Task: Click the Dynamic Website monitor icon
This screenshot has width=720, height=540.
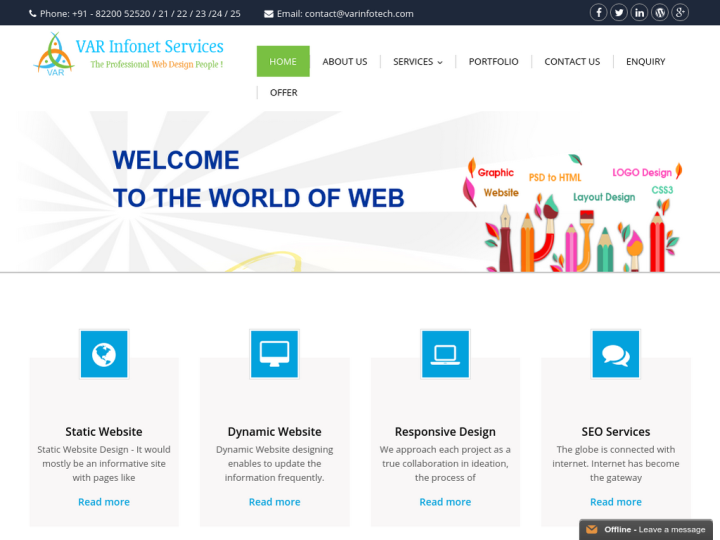Action: pyautogui.click(x=275, y=354)
